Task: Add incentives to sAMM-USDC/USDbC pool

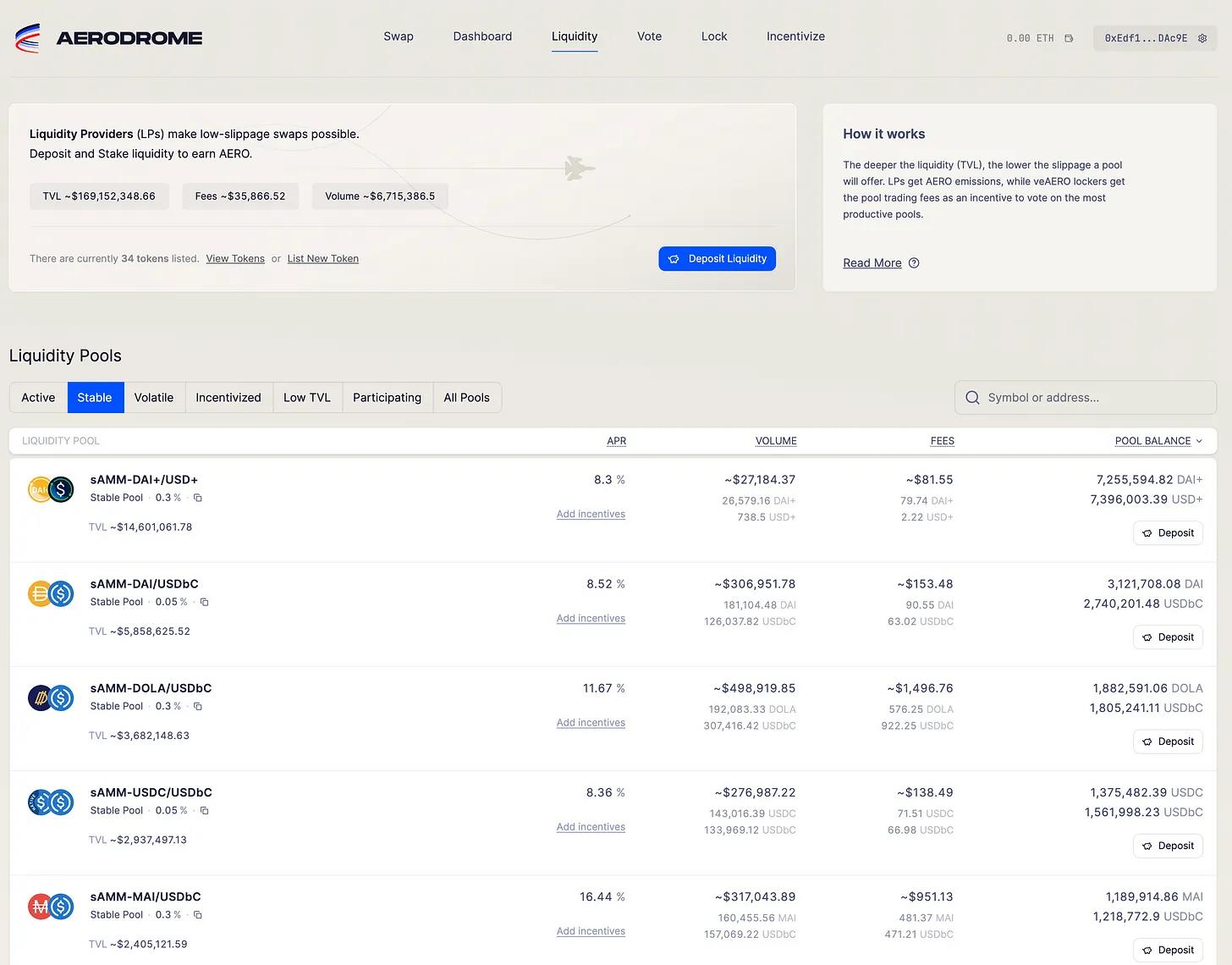Action: [x=591, y=827]
